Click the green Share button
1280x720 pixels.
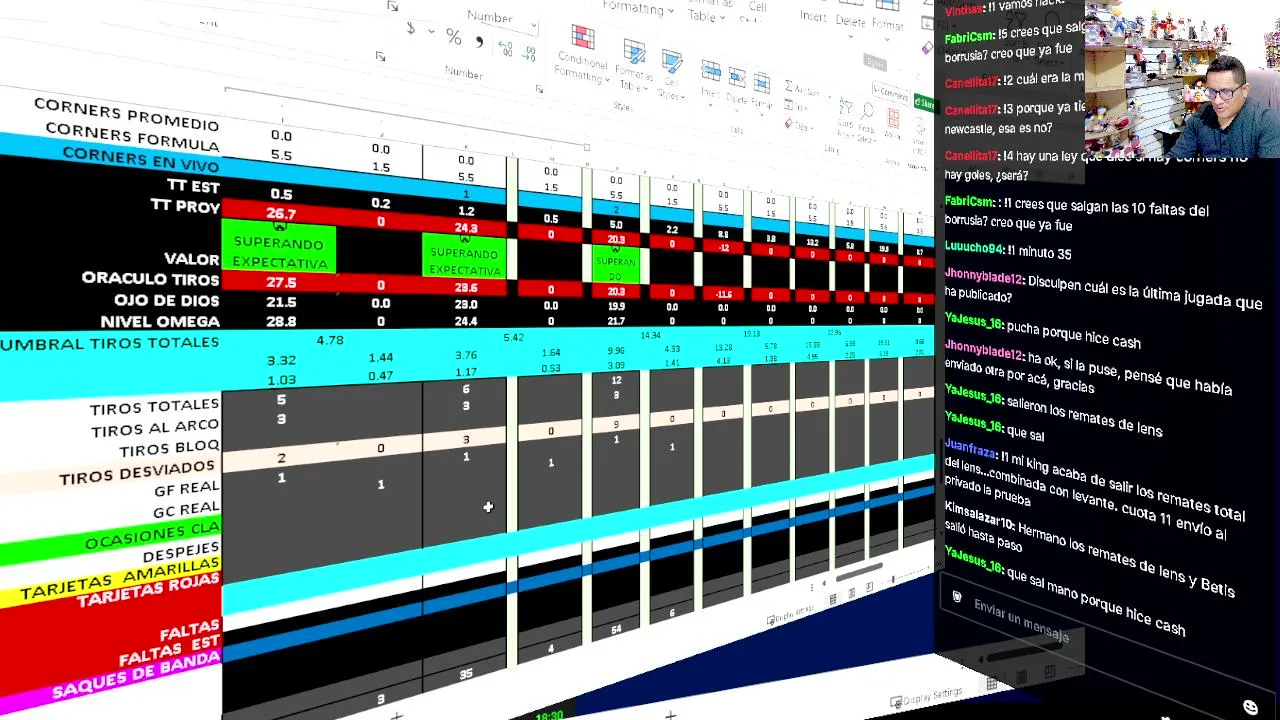(x=926, y=103)
